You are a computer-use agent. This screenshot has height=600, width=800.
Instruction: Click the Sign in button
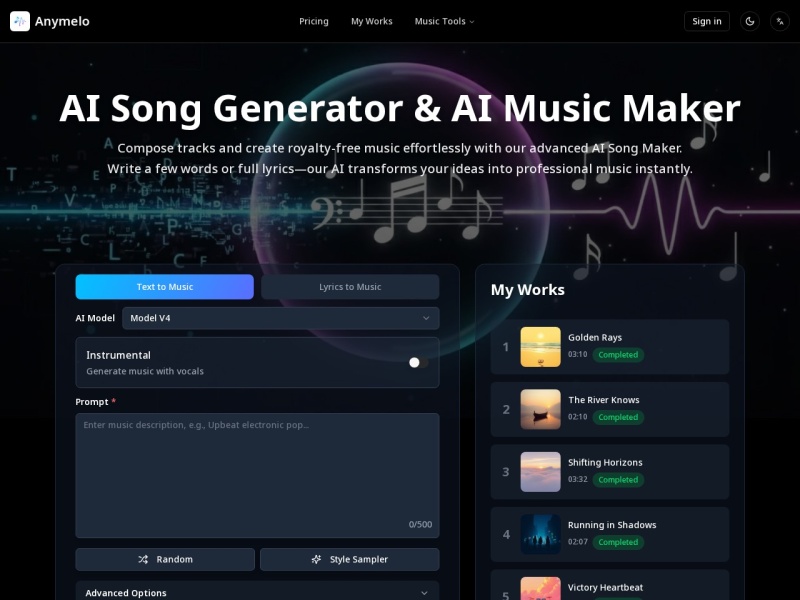coord(706,21)
